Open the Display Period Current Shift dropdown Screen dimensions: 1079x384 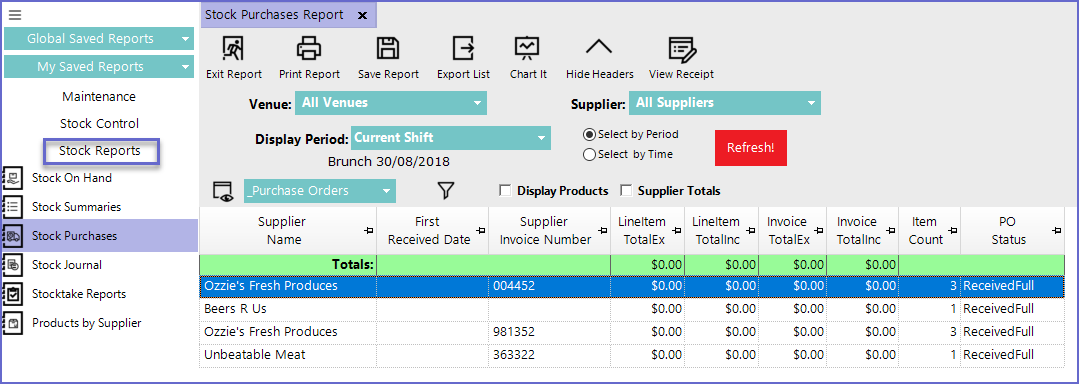tap(451, 138)
